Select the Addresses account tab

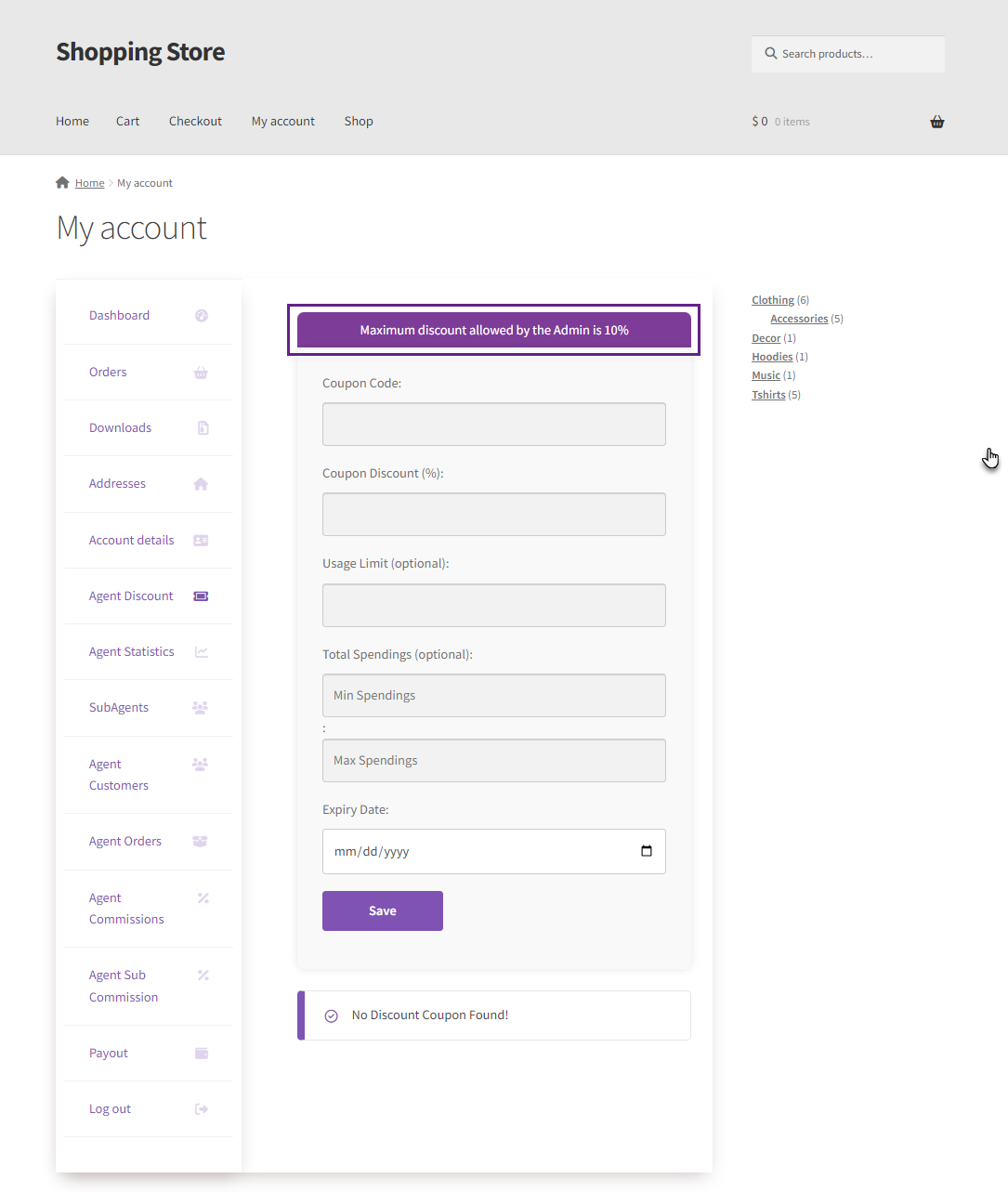tap(117, 484)
